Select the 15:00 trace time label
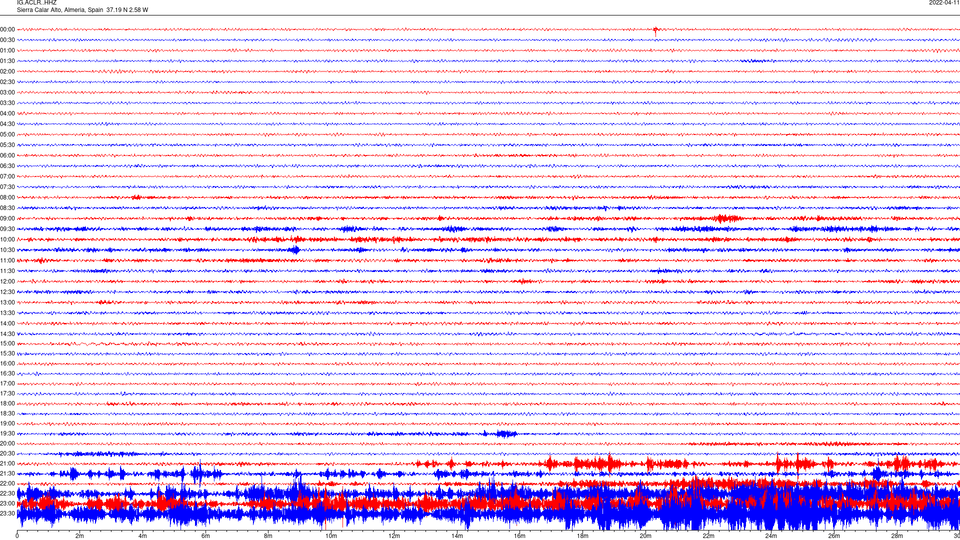This screenshot has height=540, width=960. pos(7,343)
